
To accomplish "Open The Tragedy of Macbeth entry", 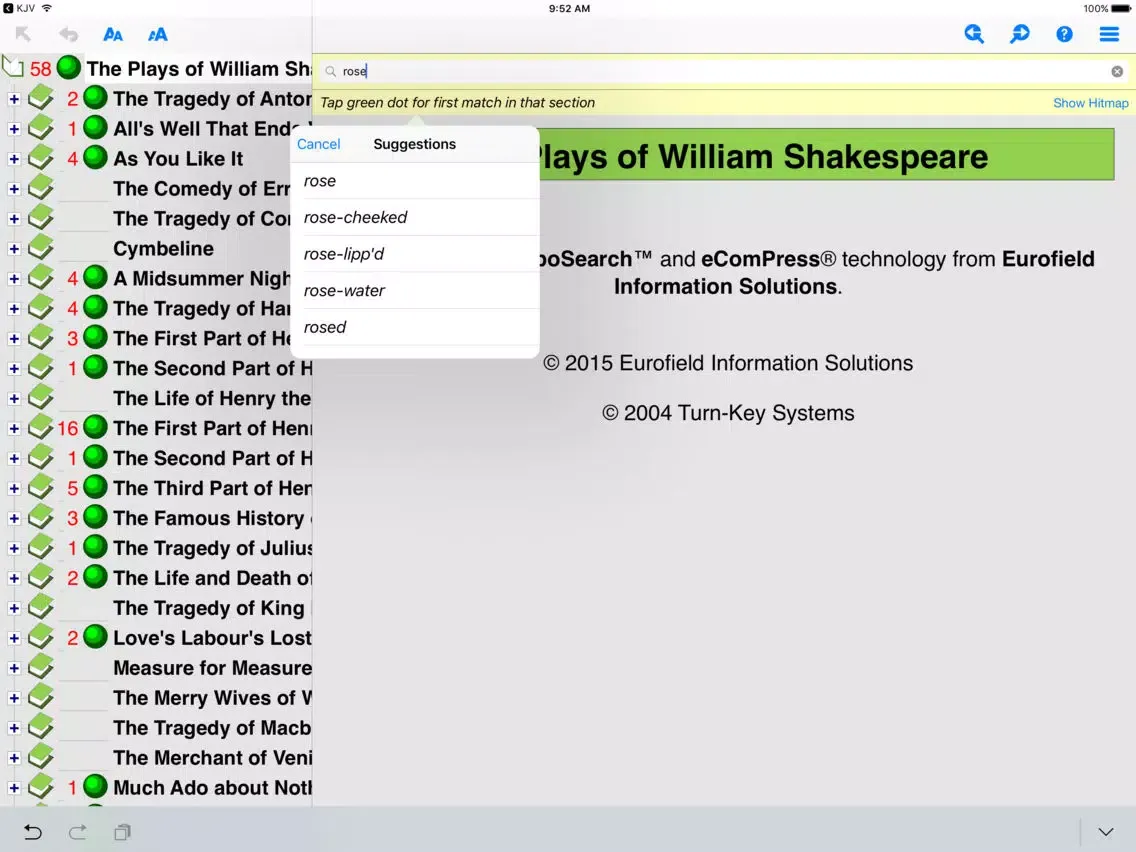I will [x=212, y=727].
